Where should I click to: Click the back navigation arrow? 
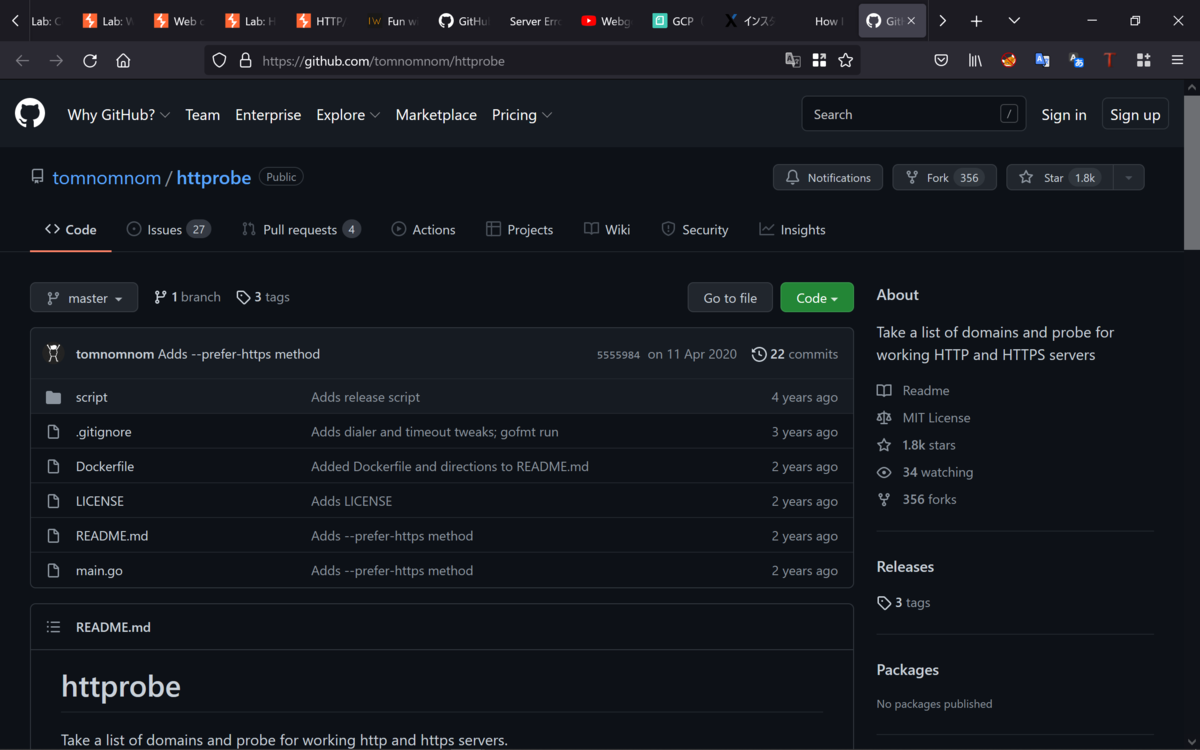click(23, 61)
